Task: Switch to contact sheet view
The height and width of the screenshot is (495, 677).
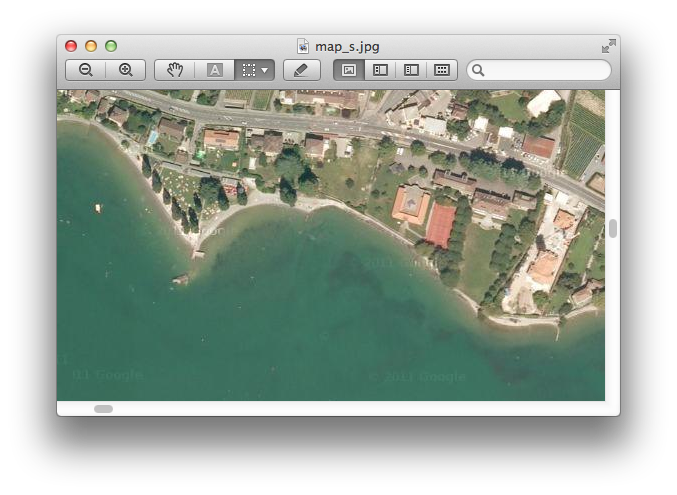Action: pos(442,70)
